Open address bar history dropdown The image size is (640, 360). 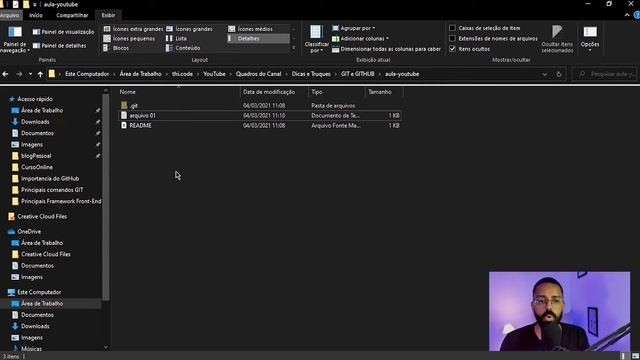click(x=544, y=74)
